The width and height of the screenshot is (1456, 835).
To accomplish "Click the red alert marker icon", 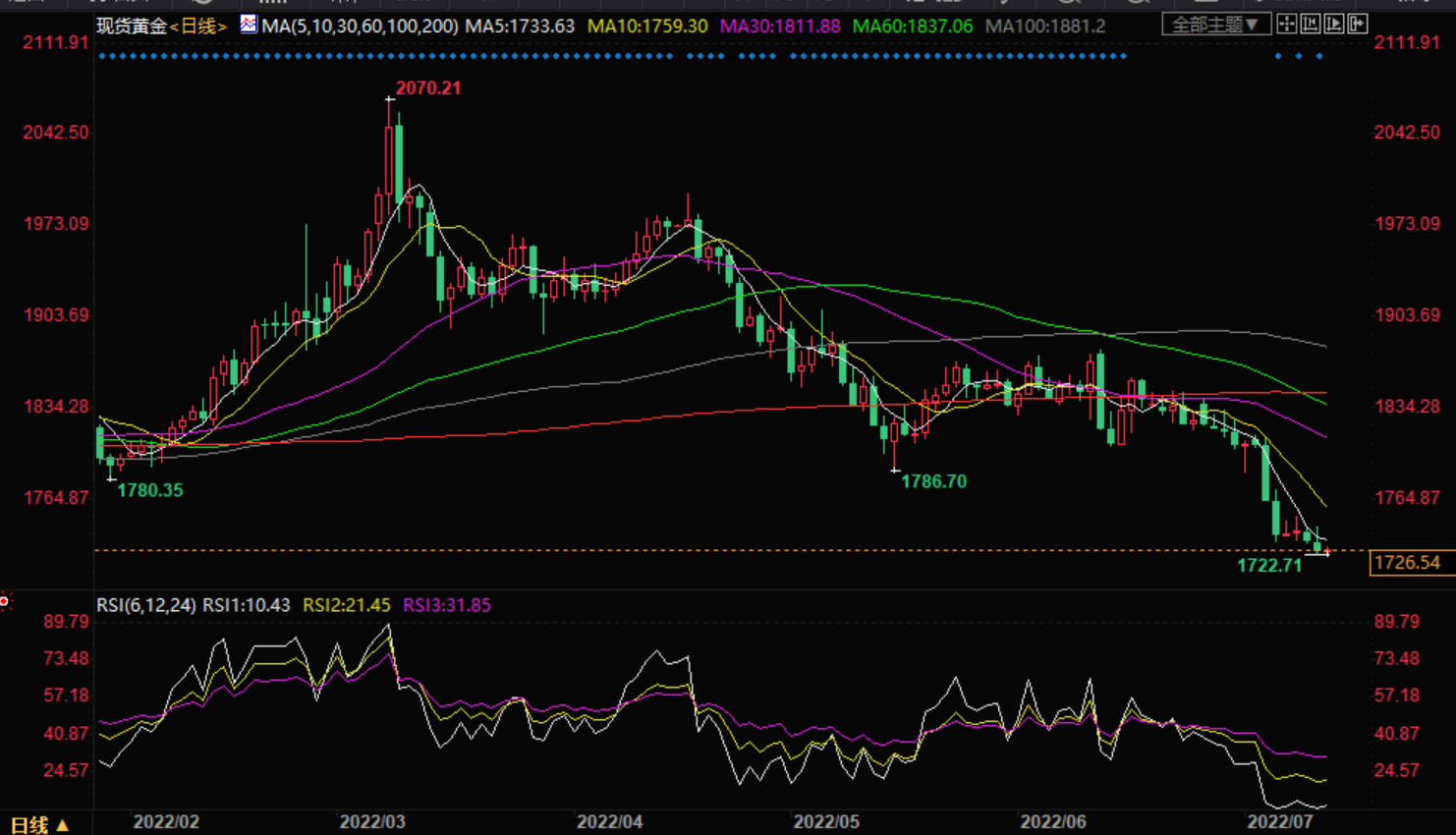I will [5, 600].
